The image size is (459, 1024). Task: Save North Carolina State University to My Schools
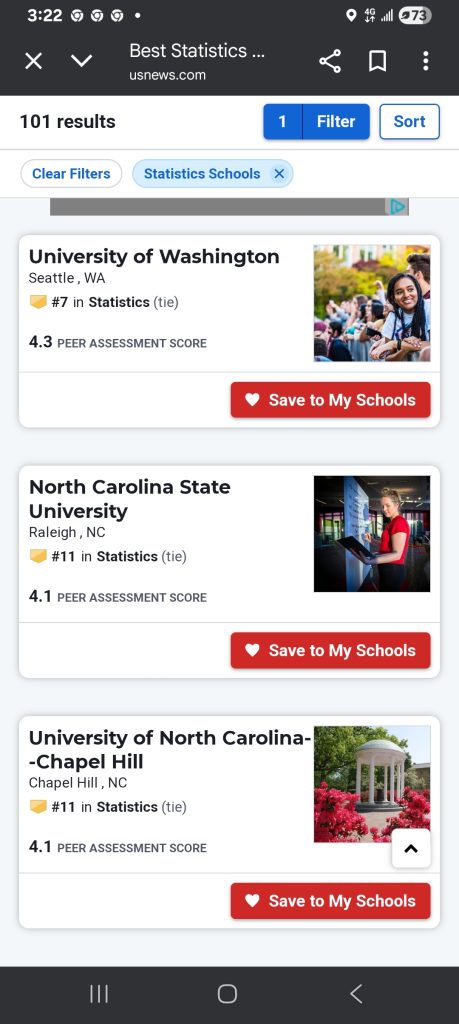click(x=330, y=650)
